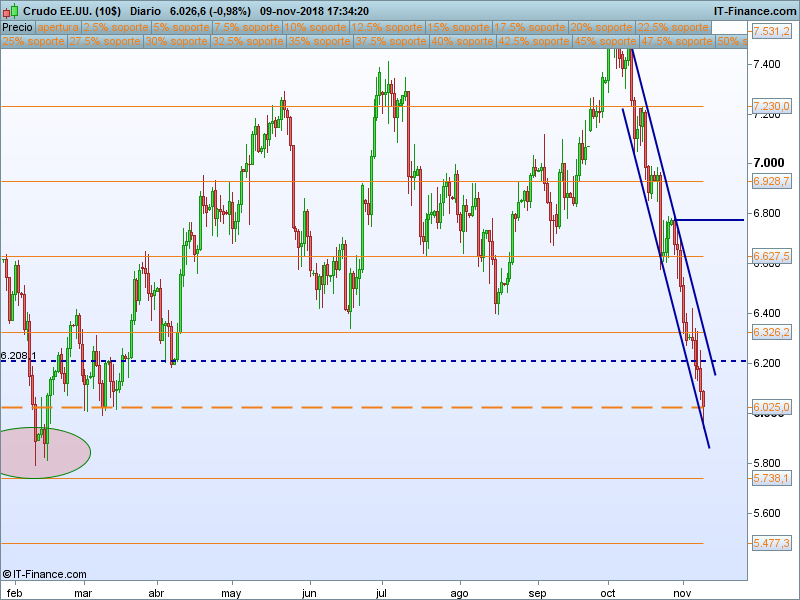The width and height of the screenshot is (800, 600).
Task: Click the sep label on time axis
Action: point(537,593)
